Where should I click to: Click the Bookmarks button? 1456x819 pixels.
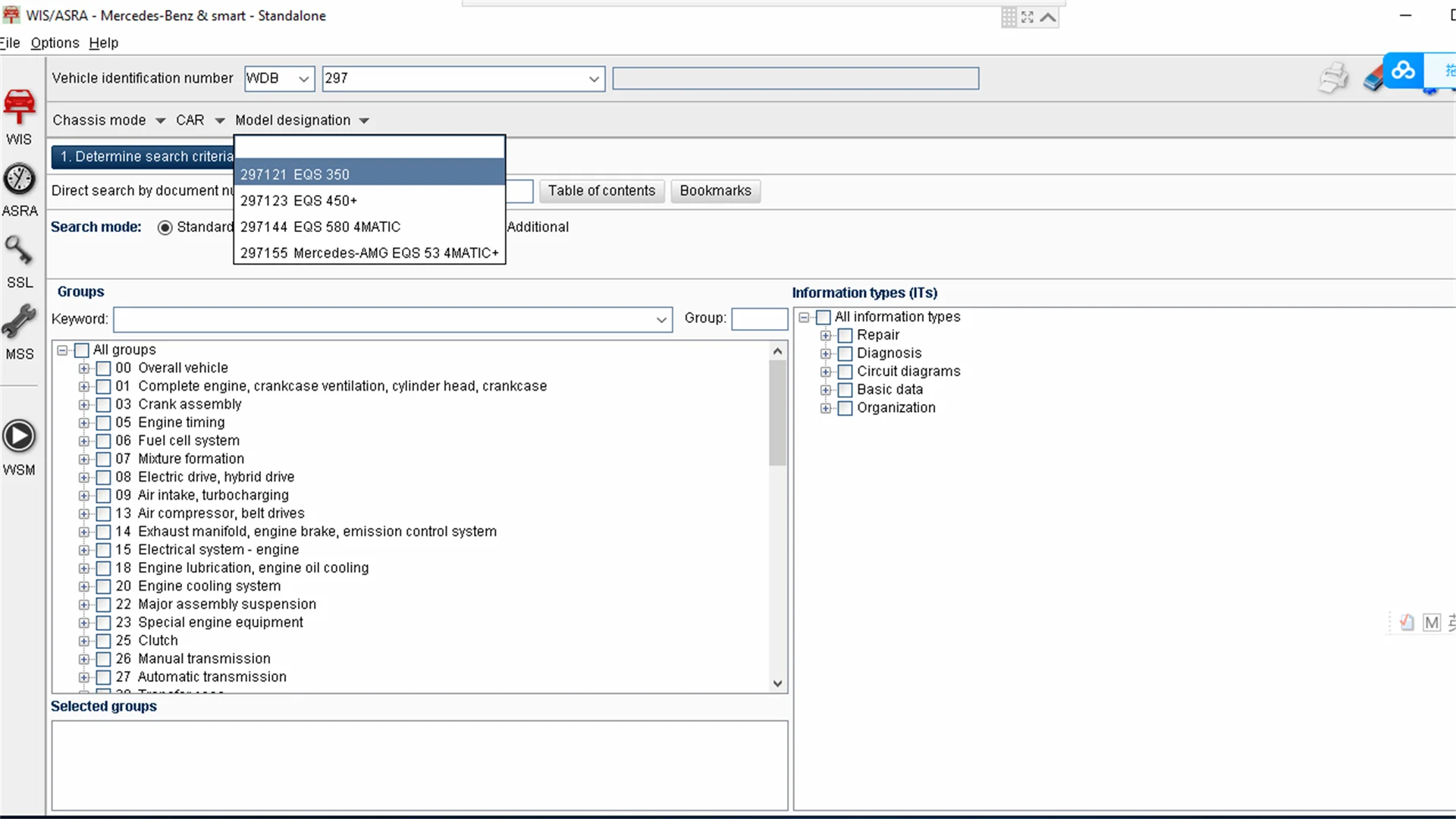tap(715, 191)
